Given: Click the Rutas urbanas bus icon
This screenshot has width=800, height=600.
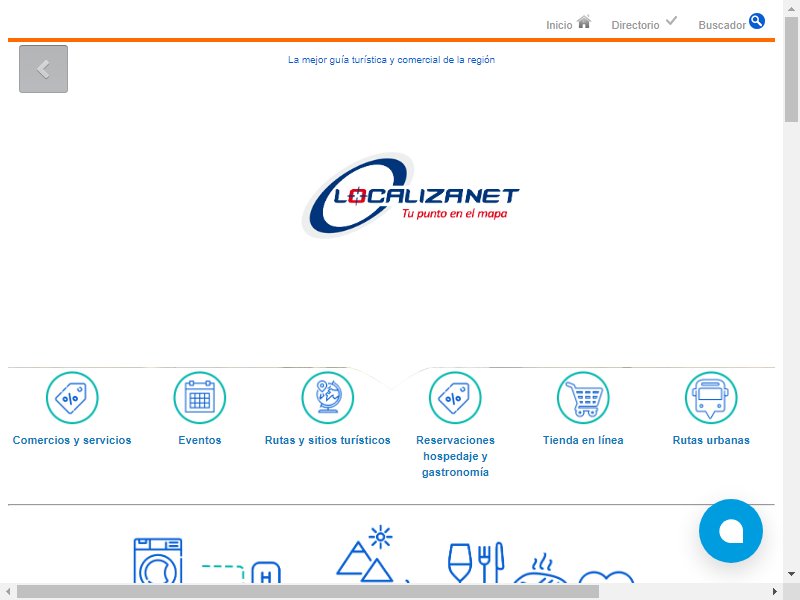Looking at the screenshot, I should pyautogui.click(x=711, y=397).
